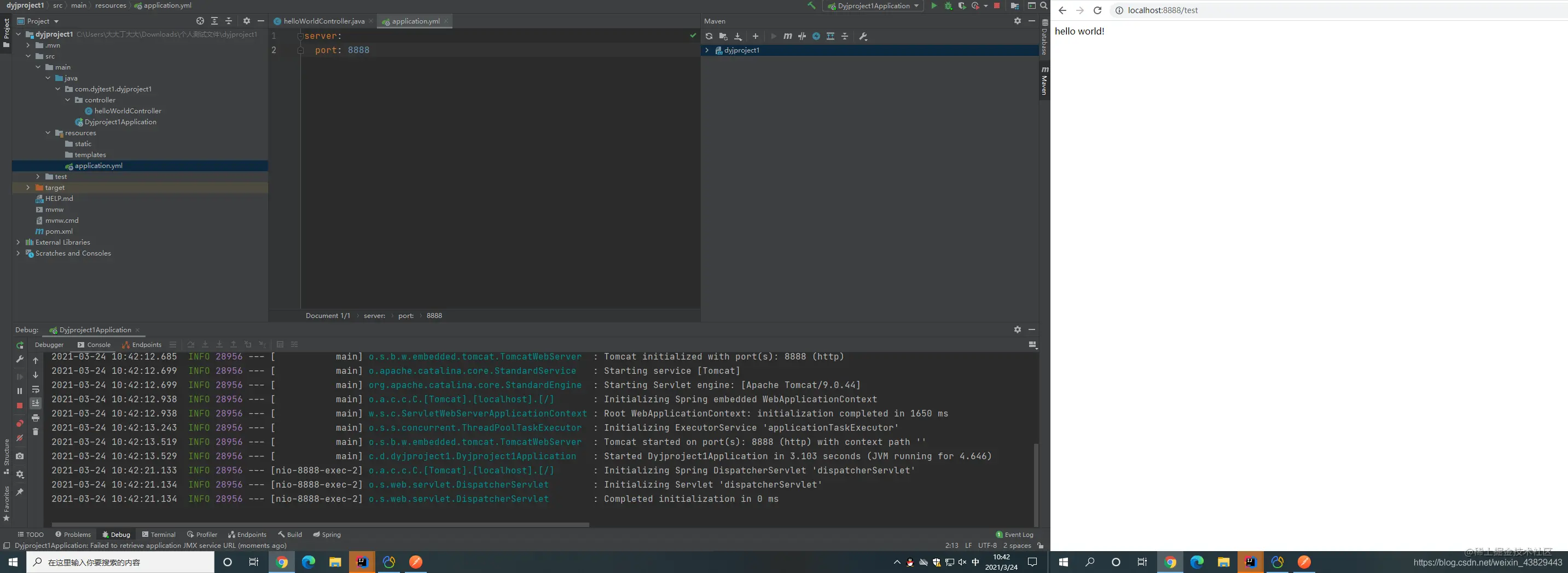
Task: Open the Spring tool window tab
Action: pos(327,535)
